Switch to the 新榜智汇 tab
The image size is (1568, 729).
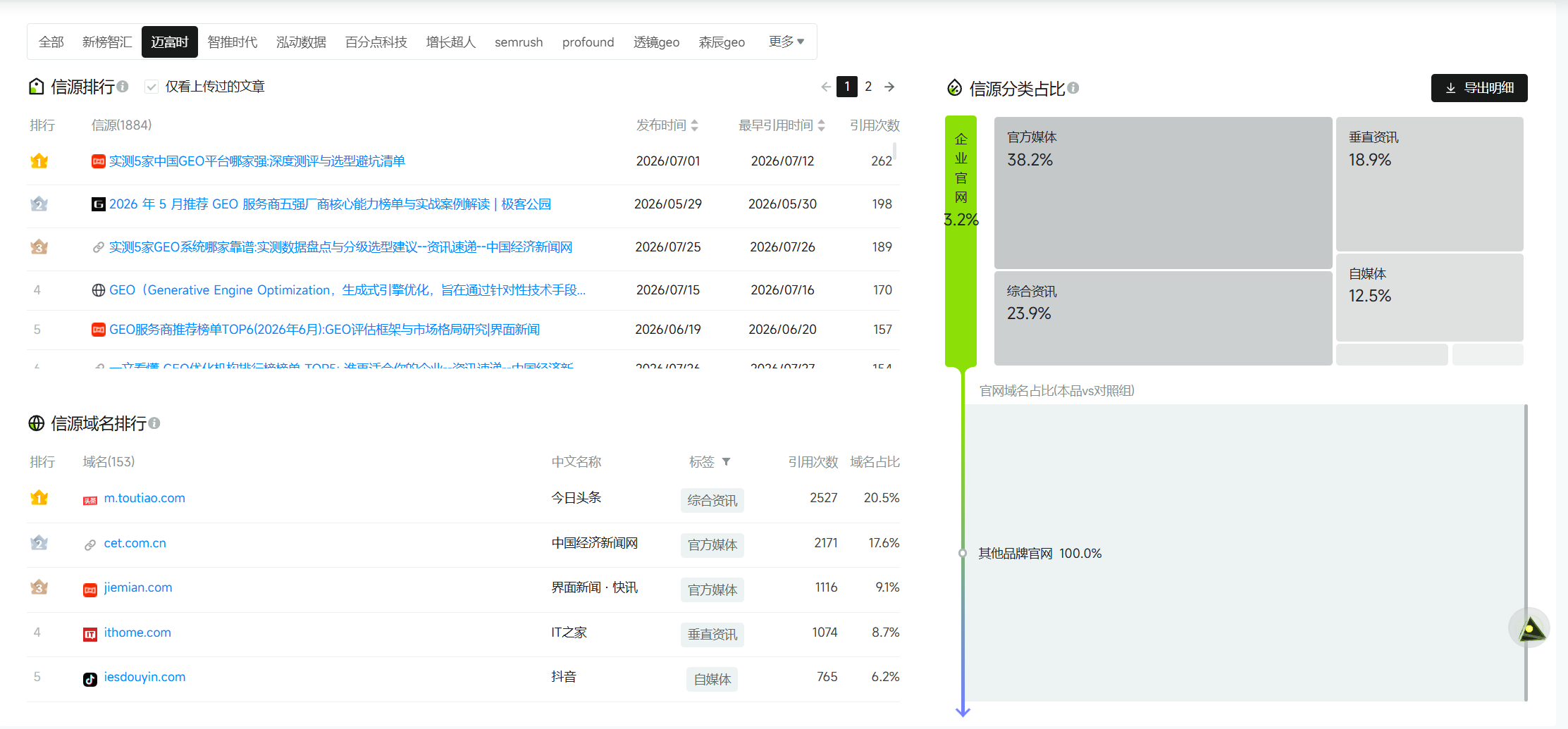pos(107,42)
